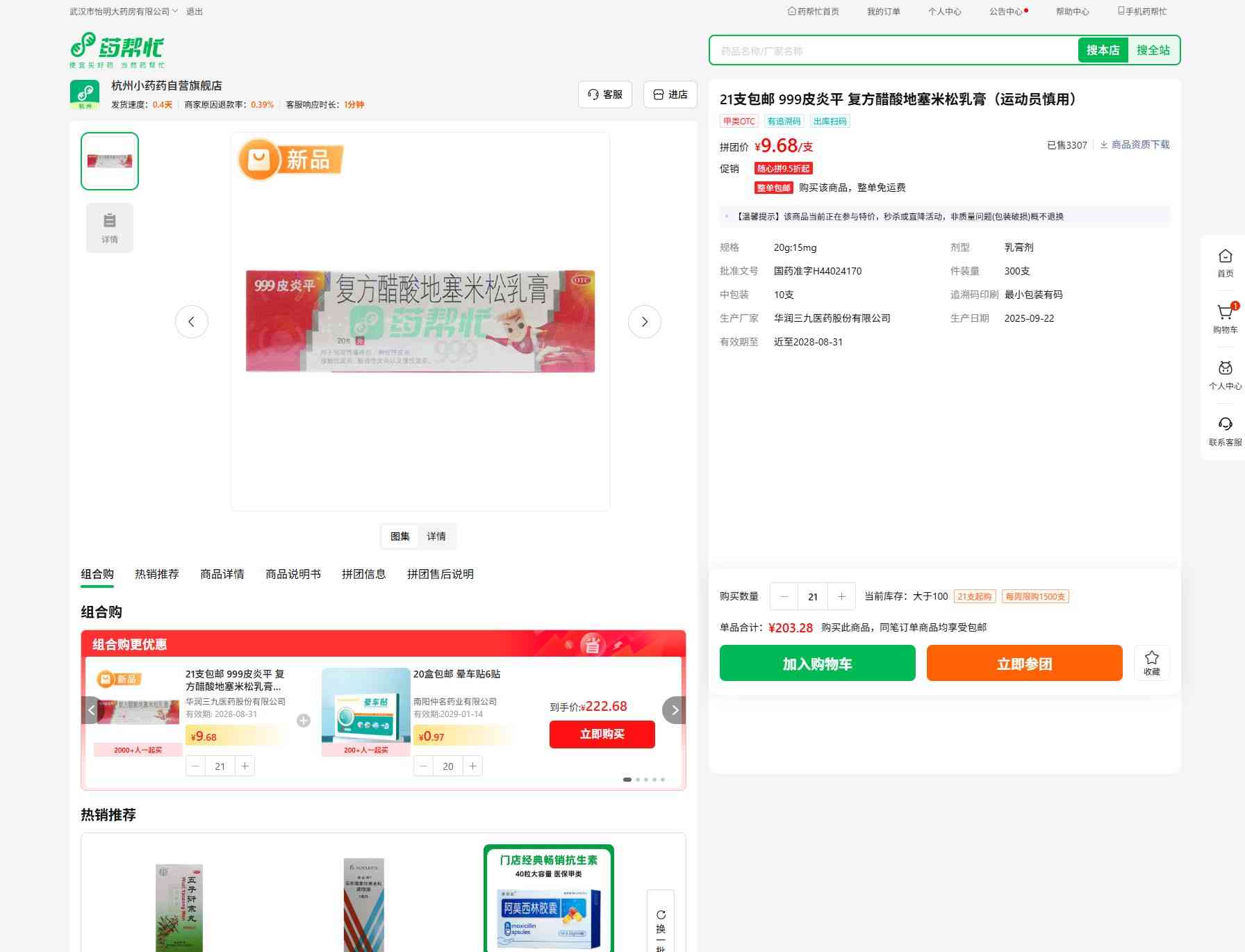This screenshot has height=952, width=1245.
Task: Show previous product image with left arrow
Action: [192, 322]
